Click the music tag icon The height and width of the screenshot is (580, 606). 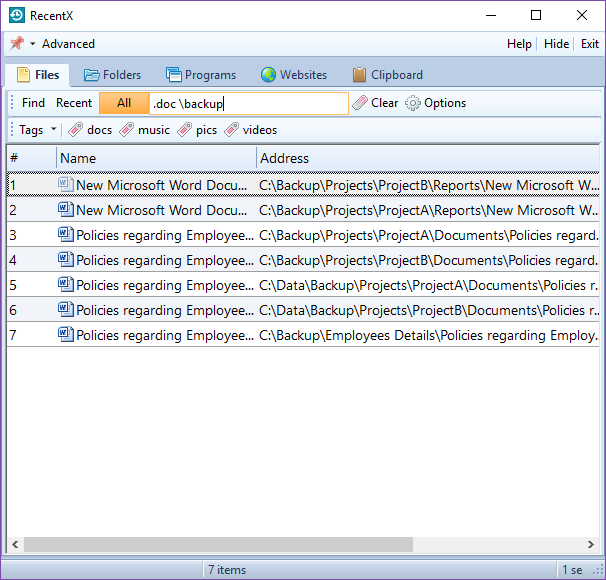click(126, 130)
